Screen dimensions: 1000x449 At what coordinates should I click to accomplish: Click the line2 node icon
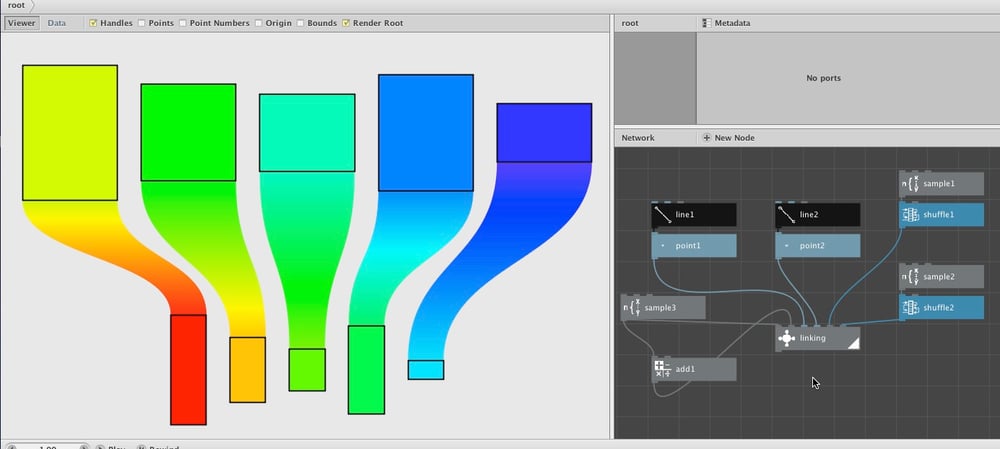point(786,215)
